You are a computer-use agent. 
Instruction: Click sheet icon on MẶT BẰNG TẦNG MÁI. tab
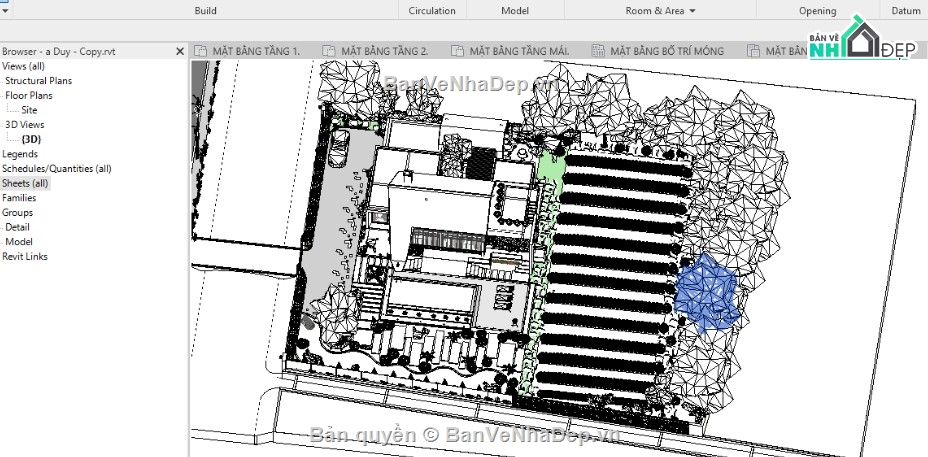point(457,51)
